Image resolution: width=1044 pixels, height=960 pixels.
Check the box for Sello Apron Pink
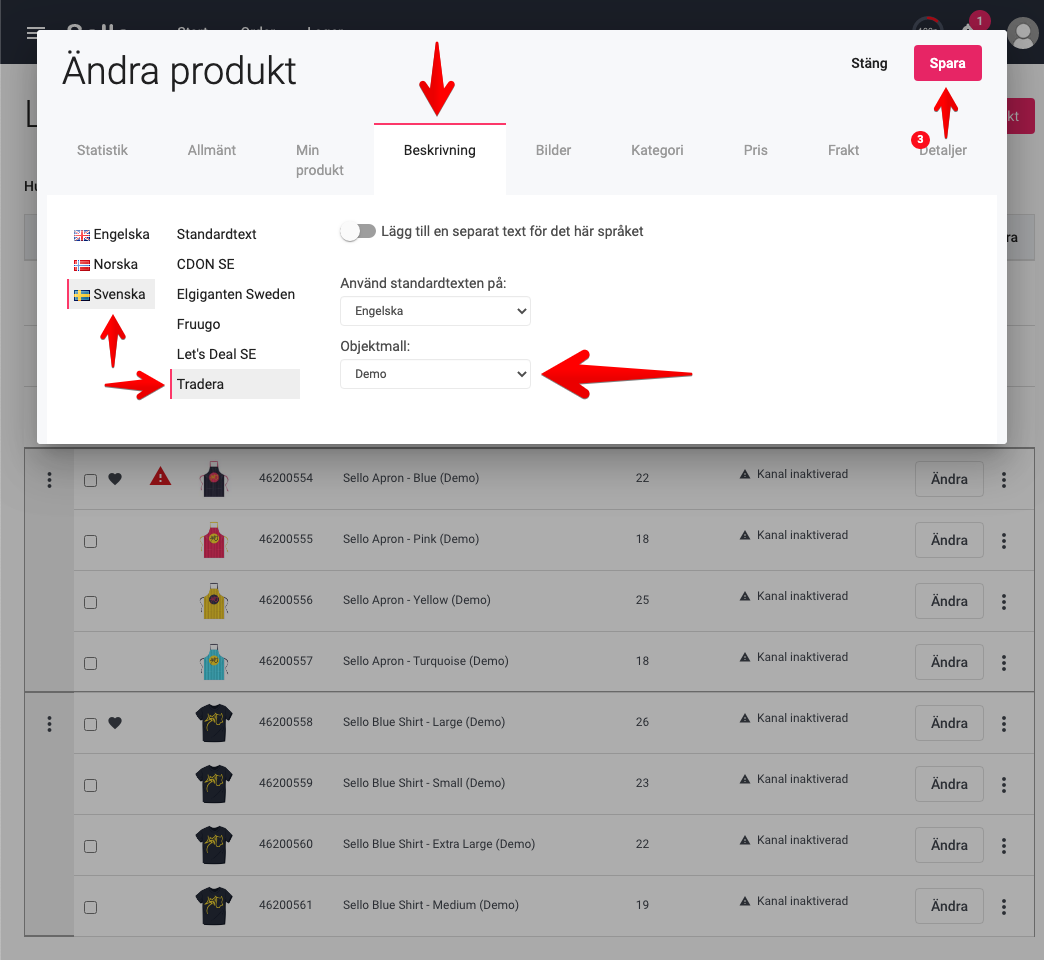click(91, 541)
